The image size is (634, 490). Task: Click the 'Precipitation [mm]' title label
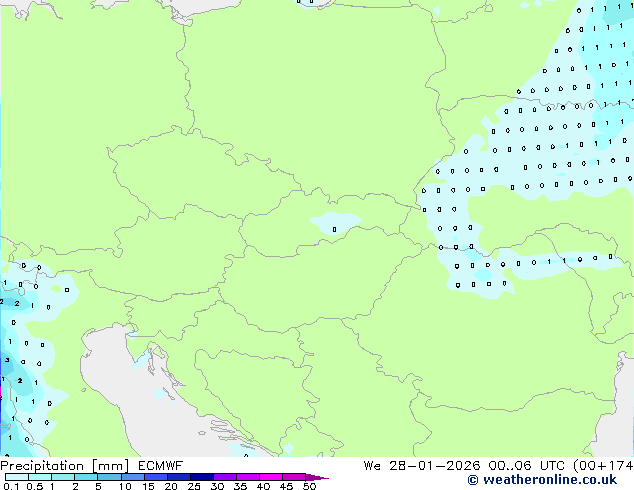65,466
